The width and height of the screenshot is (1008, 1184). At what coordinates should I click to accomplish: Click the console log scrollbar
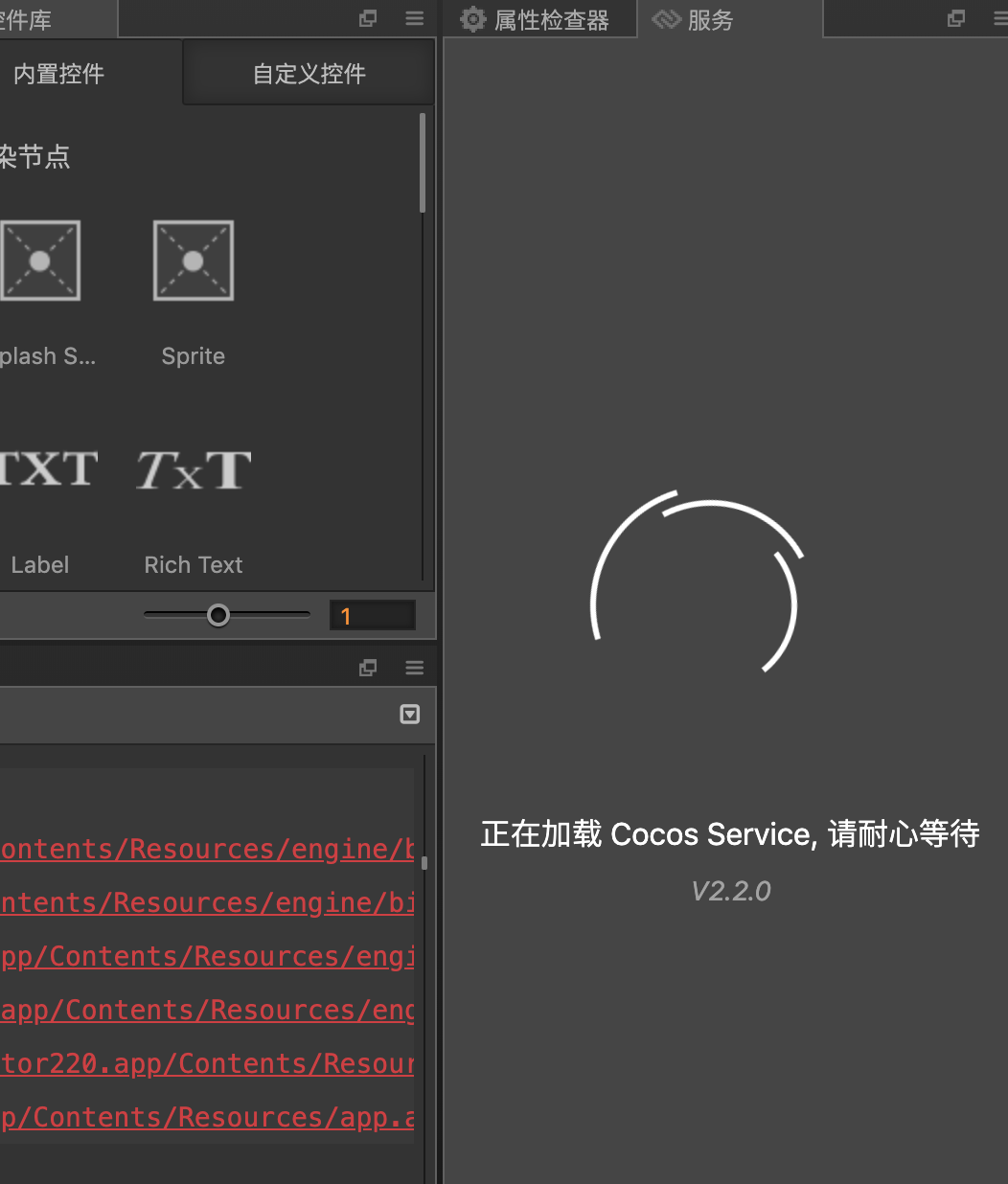click(x=424, y=862)
